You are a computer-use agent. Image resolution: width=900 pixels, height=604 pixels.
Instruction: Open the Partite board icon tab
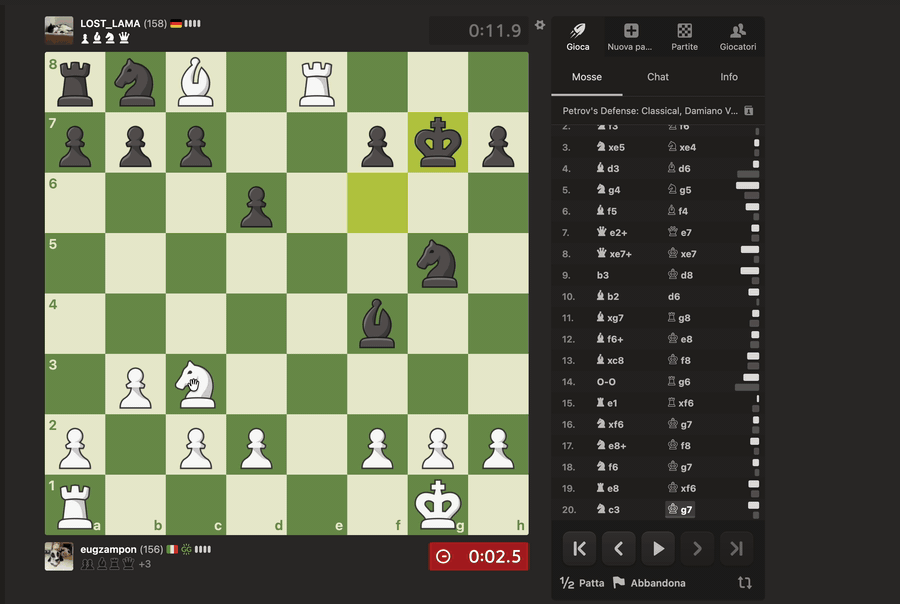[684, 37]
